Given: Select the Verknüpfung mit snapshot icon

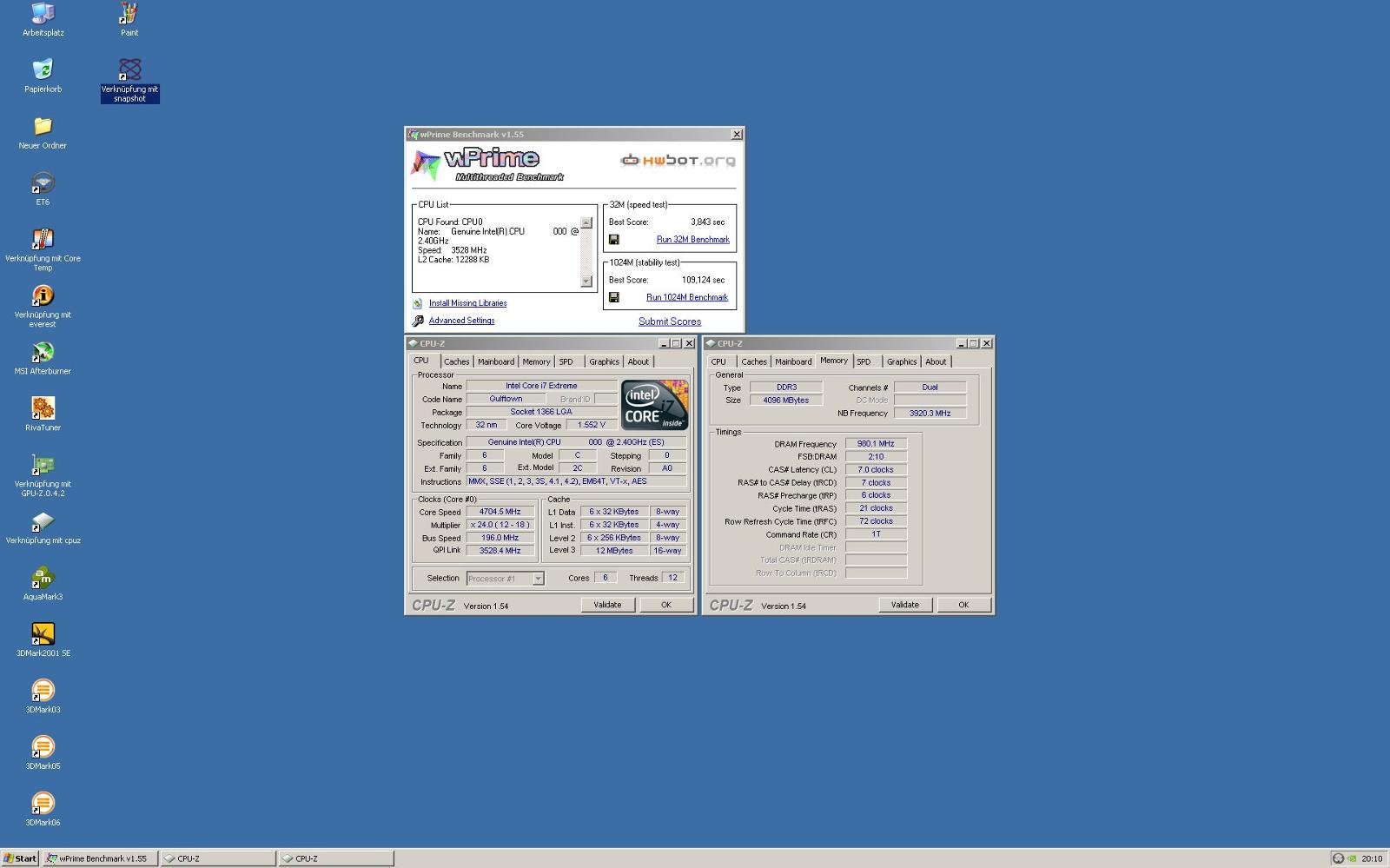Looking at the screenshot, I should point(129,70).
